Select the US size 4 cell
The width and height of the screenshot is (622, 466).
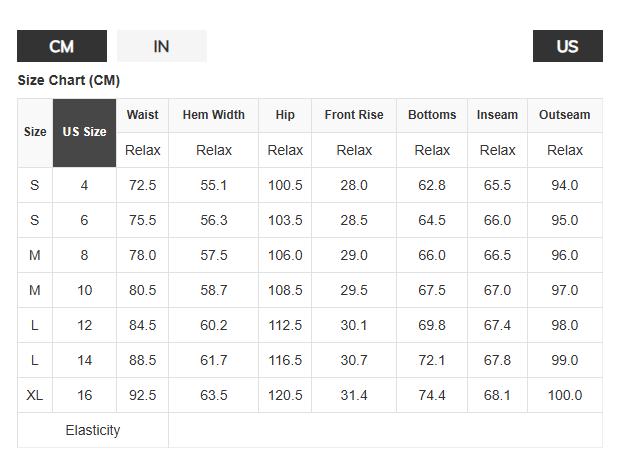(x=84, y=185)
